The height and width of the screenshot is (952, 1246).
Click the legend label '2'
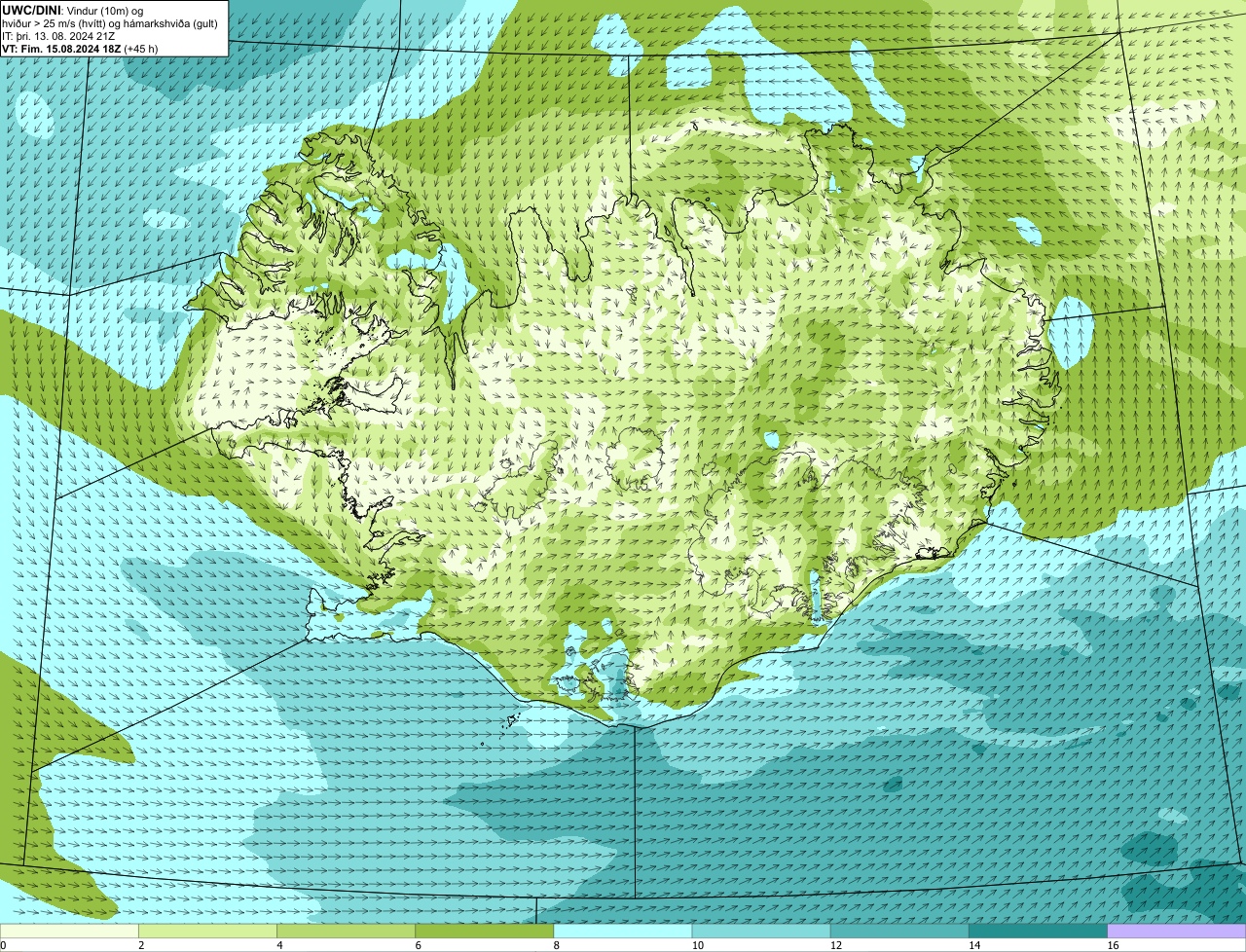142,945
